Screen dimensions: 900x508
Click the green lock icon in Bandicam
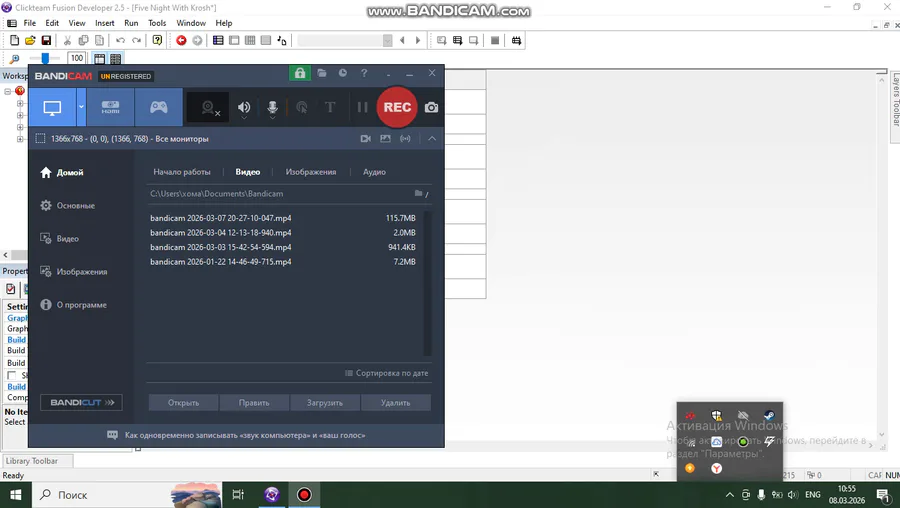[300, 73]
